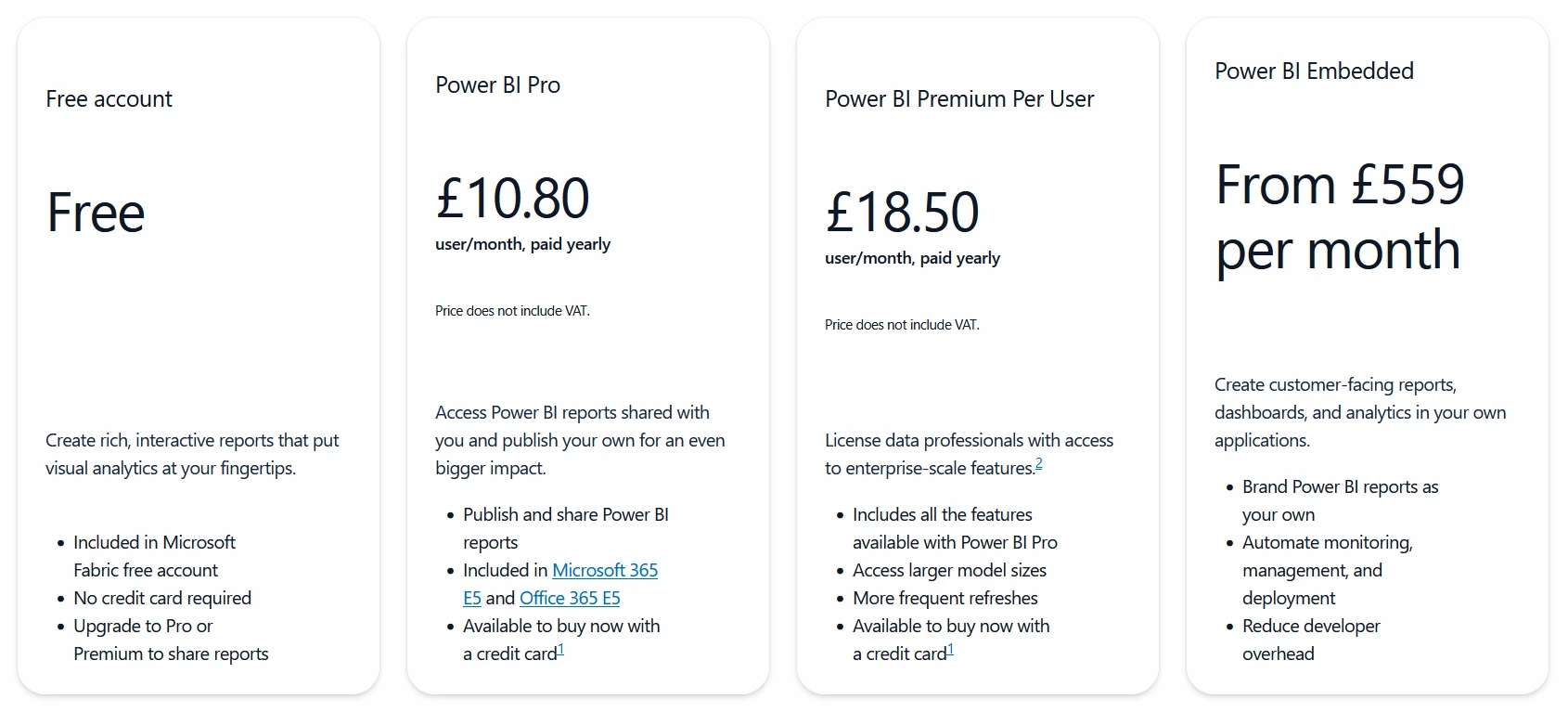
Task: Select the Power BI Embedded card
Action: [x=1367, y=353]
